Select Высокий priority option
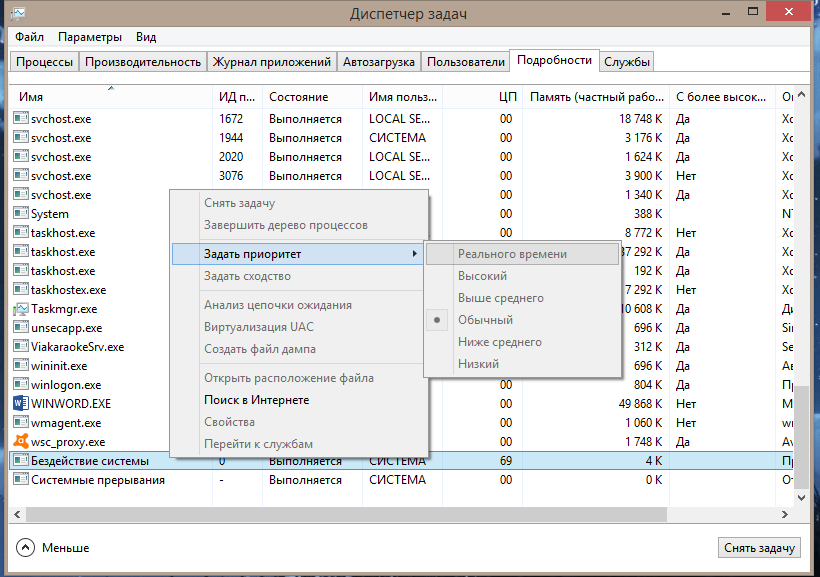 (482, 276)
